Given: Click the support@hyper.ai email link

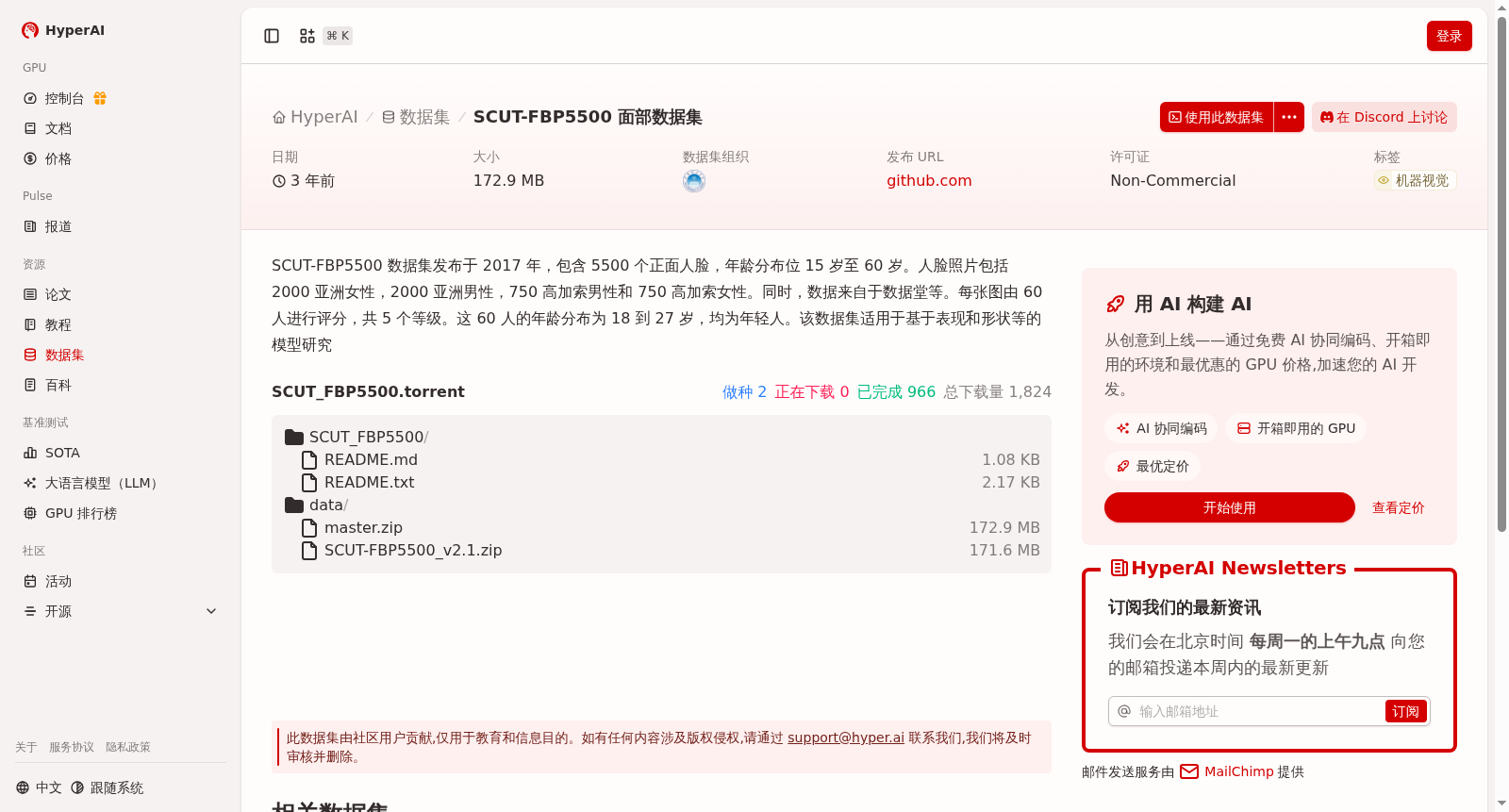Looking at the screenshot, I should (x=846, y=737).
